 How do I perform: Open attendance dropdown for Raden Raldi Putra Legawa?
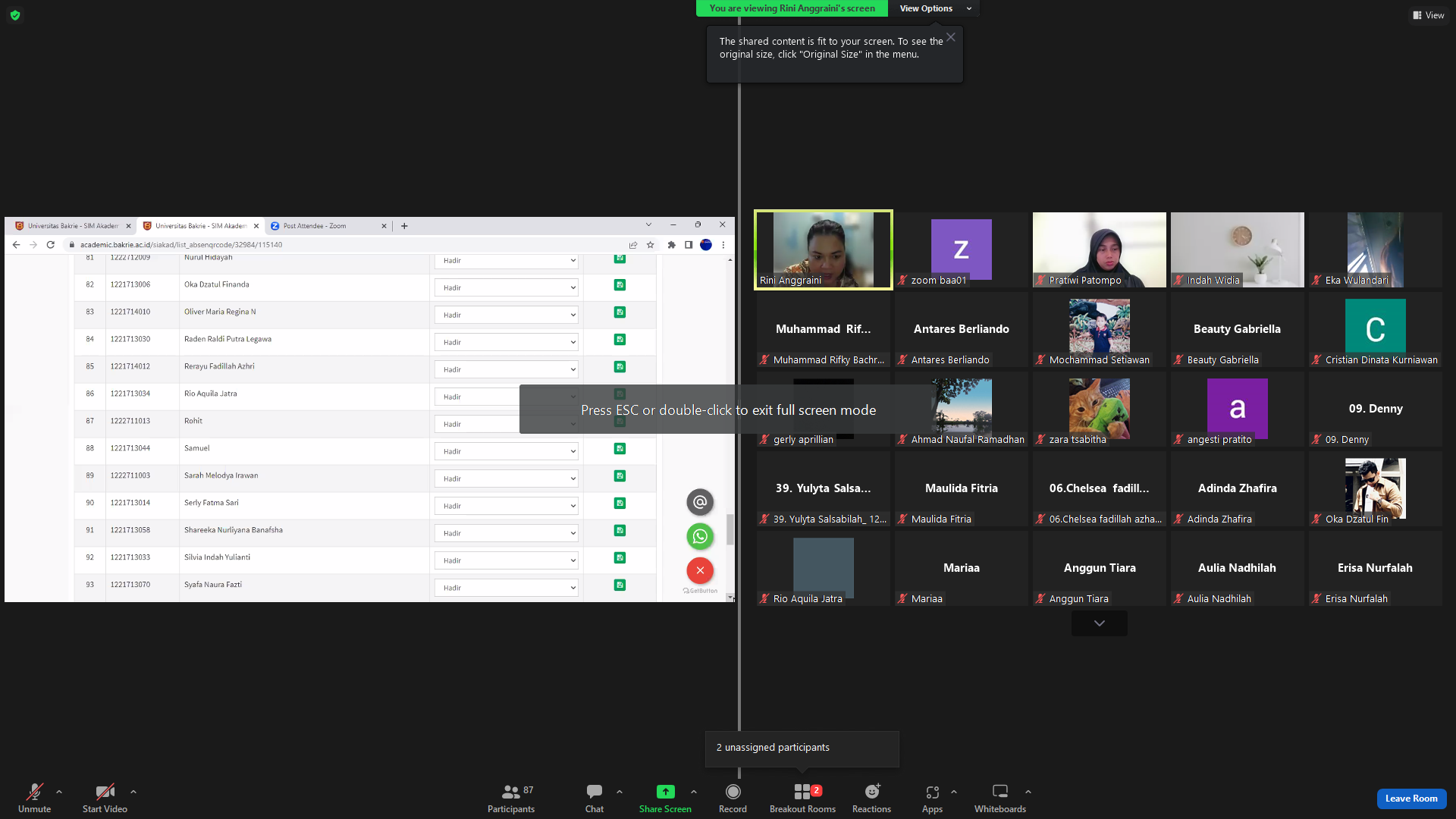[x=507, y=343]
